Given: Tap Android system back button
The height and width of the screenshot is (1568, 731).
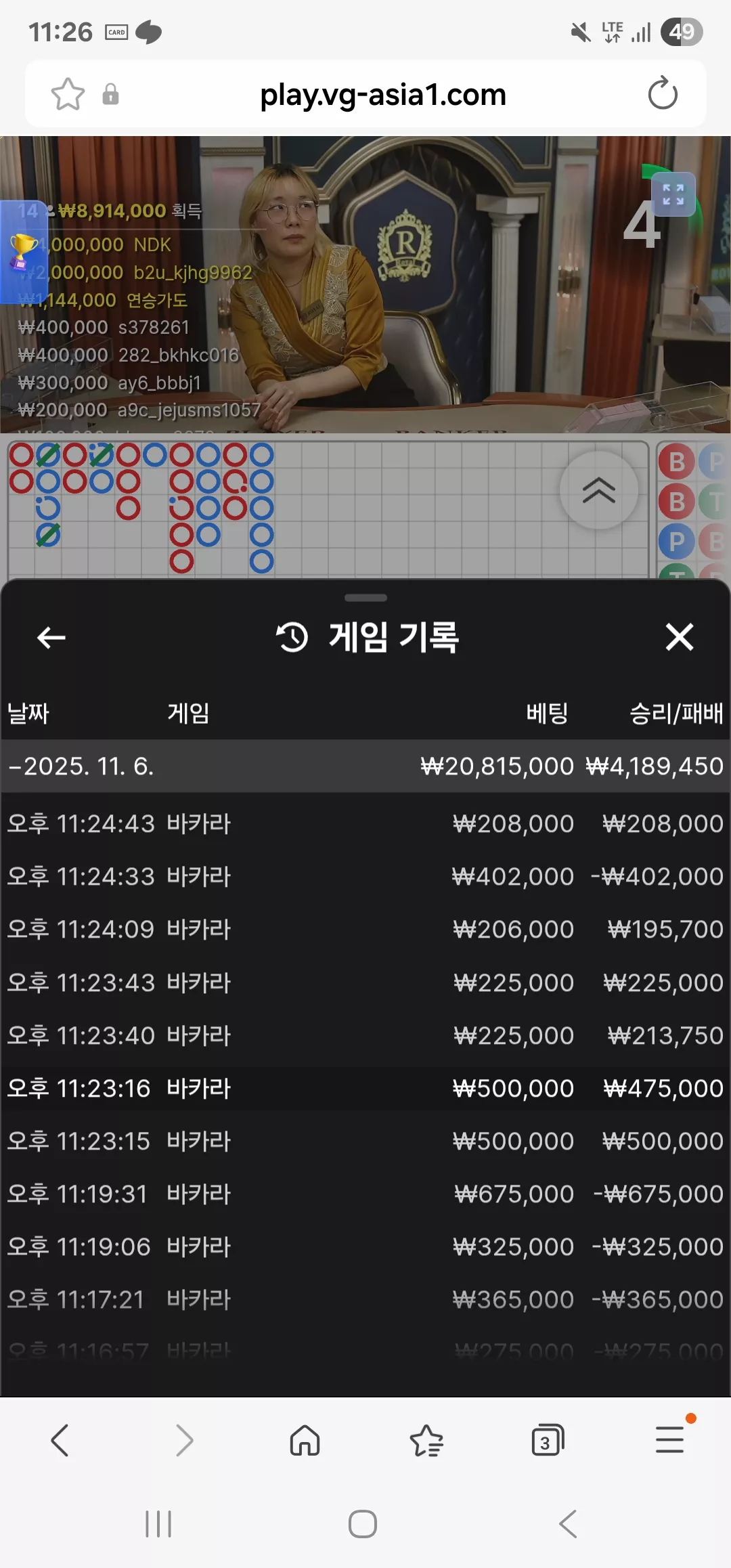Looking at the screenshot, I should pyautogui.click(x=569, y=1524).
